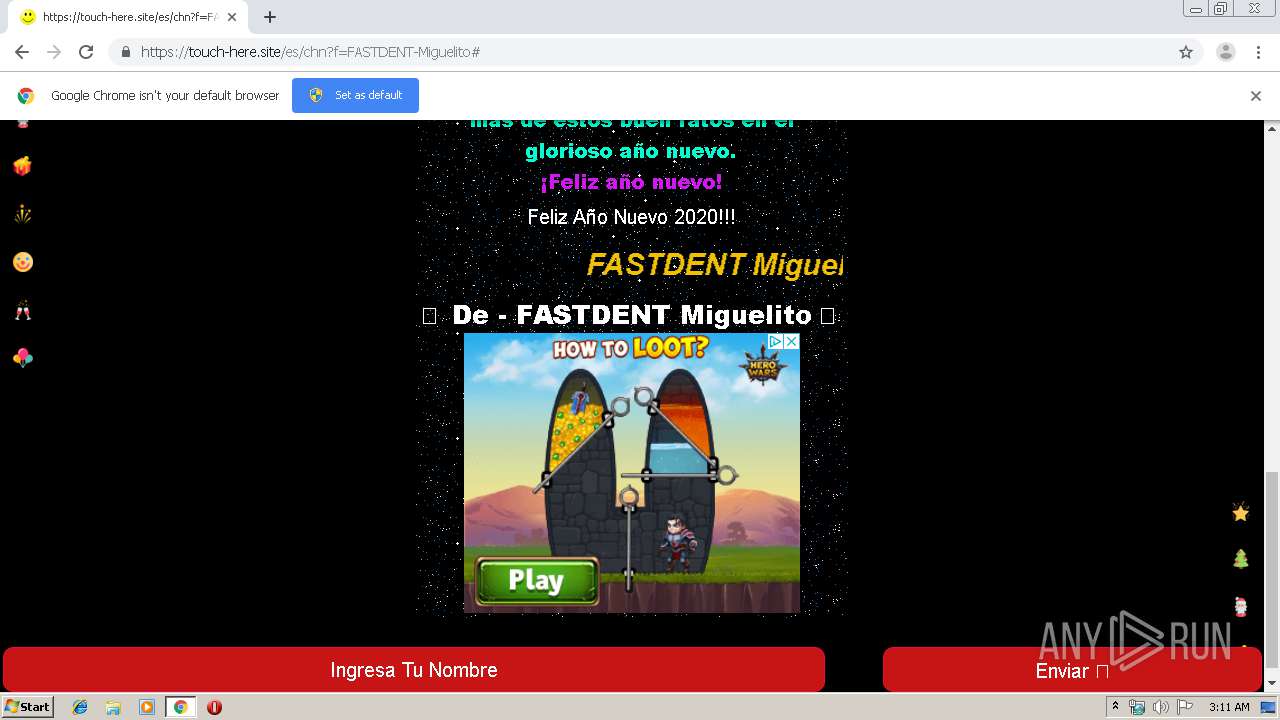Open File Explorer from taskbar

[x=113, y=707]
